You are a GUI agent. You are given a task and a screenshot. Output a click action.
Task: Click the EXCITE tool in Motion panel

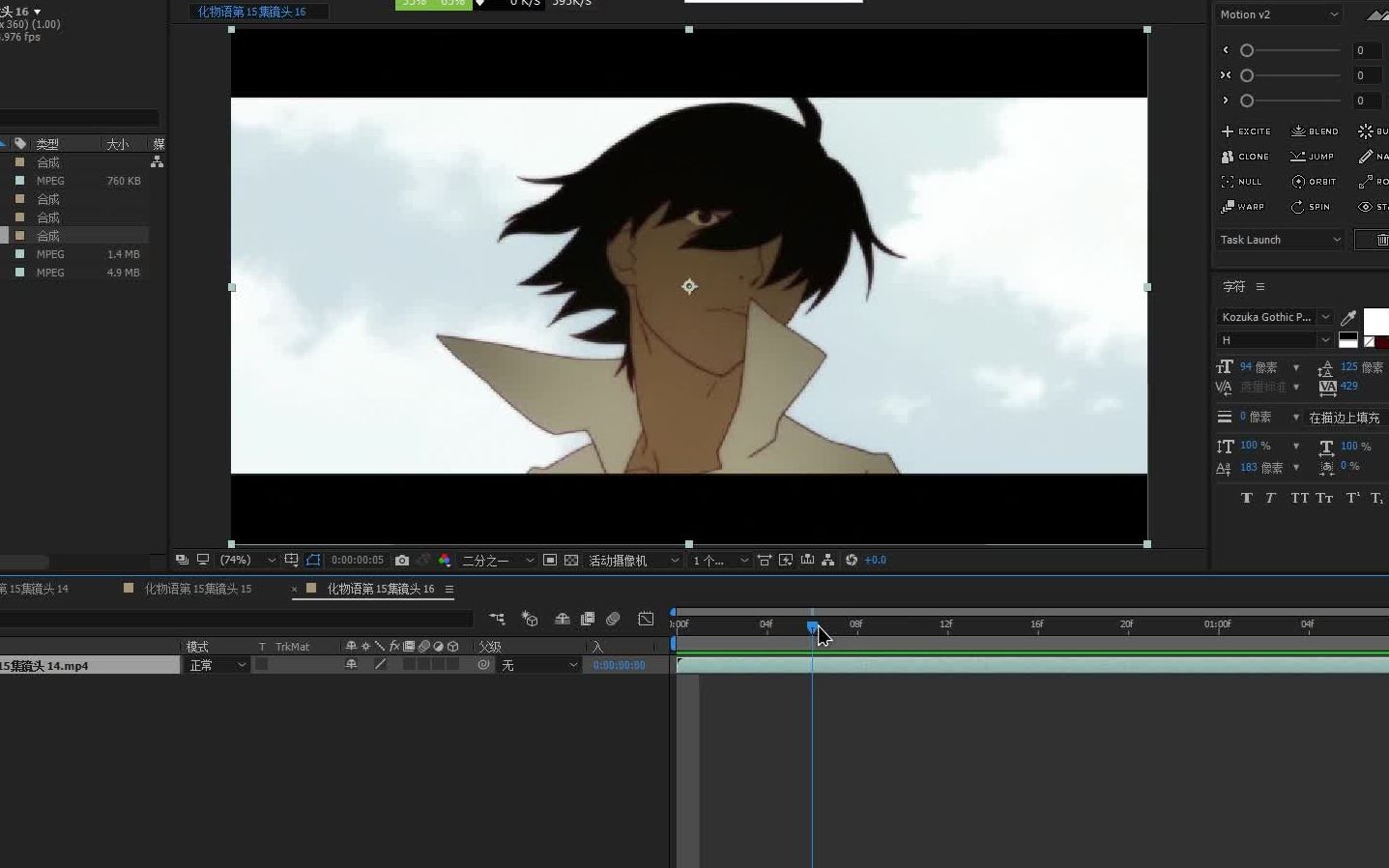pos(1246,131)
